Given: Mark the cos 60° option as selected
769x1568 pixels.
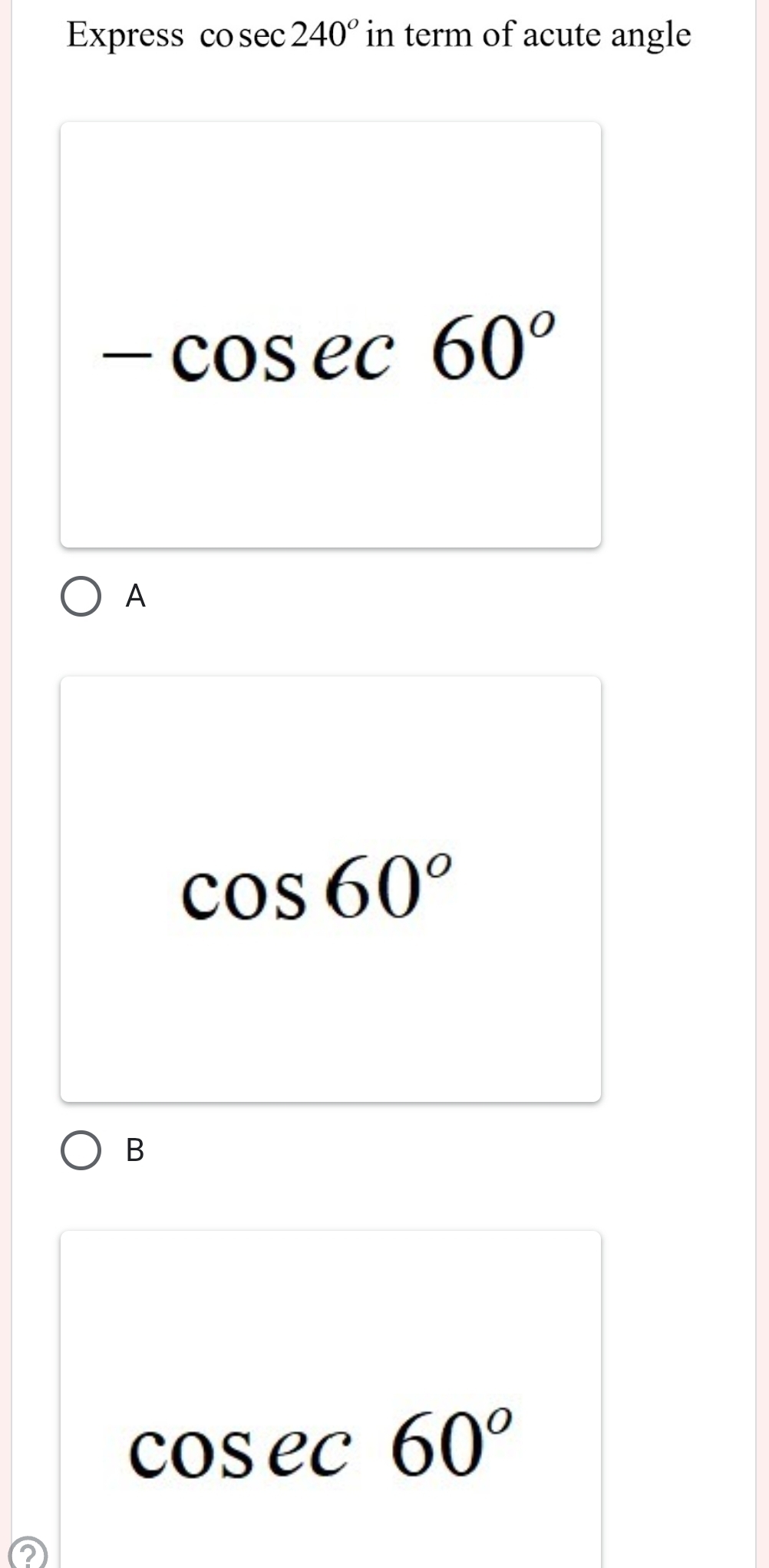Looking at the screenshot, I should point(81,1150).
